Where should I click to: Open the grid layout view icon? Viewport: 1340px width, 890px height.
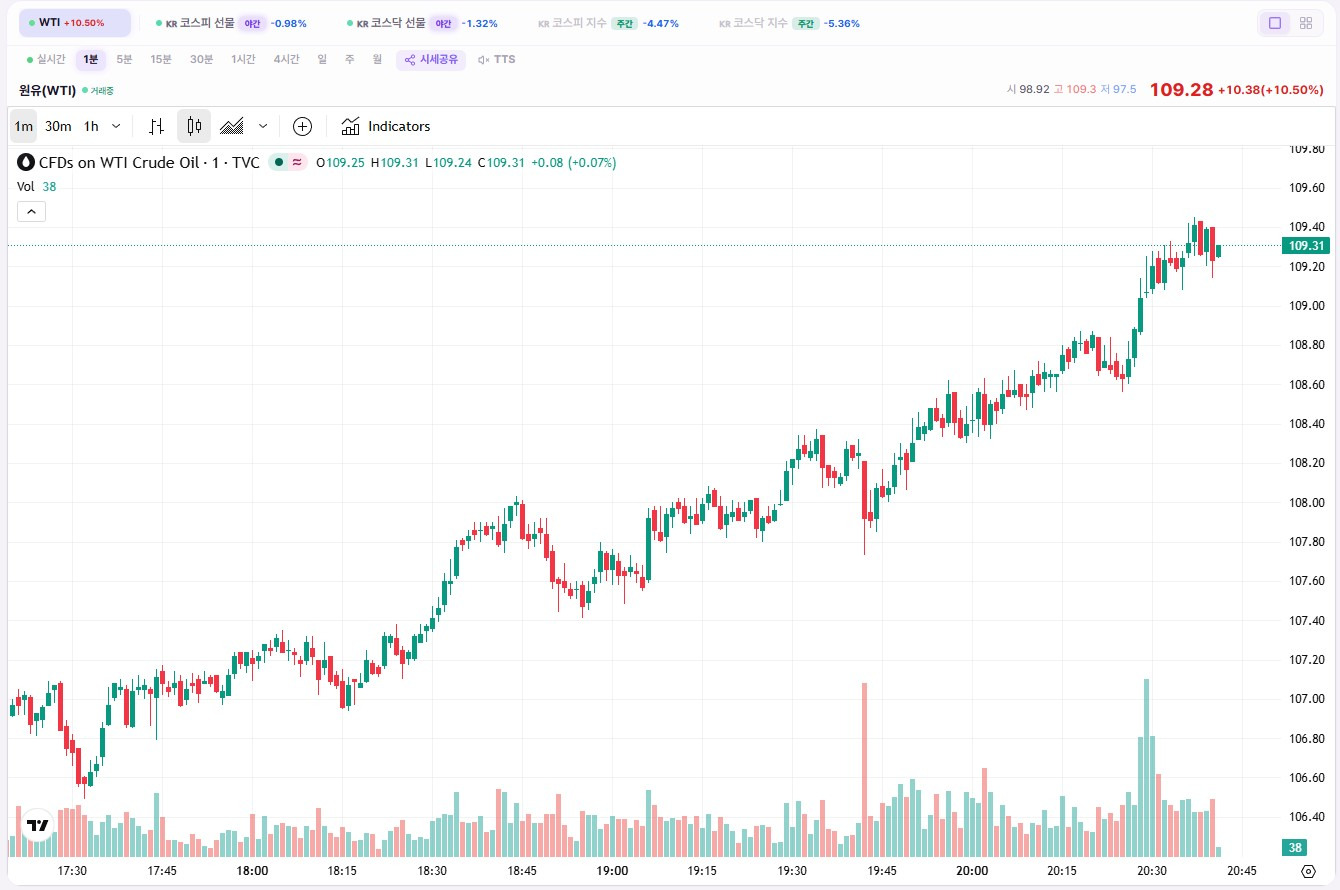(x=1306, y=21)
